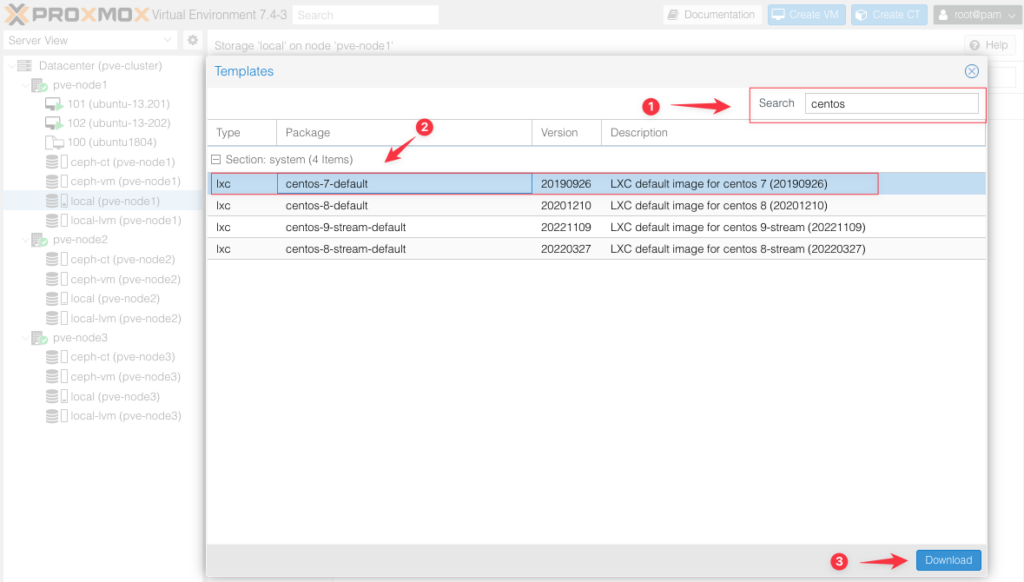The image size is (1024, 582).
Task: Click the ceph-ct (pve-node1) storage icon
Action: tap(56, 162)
